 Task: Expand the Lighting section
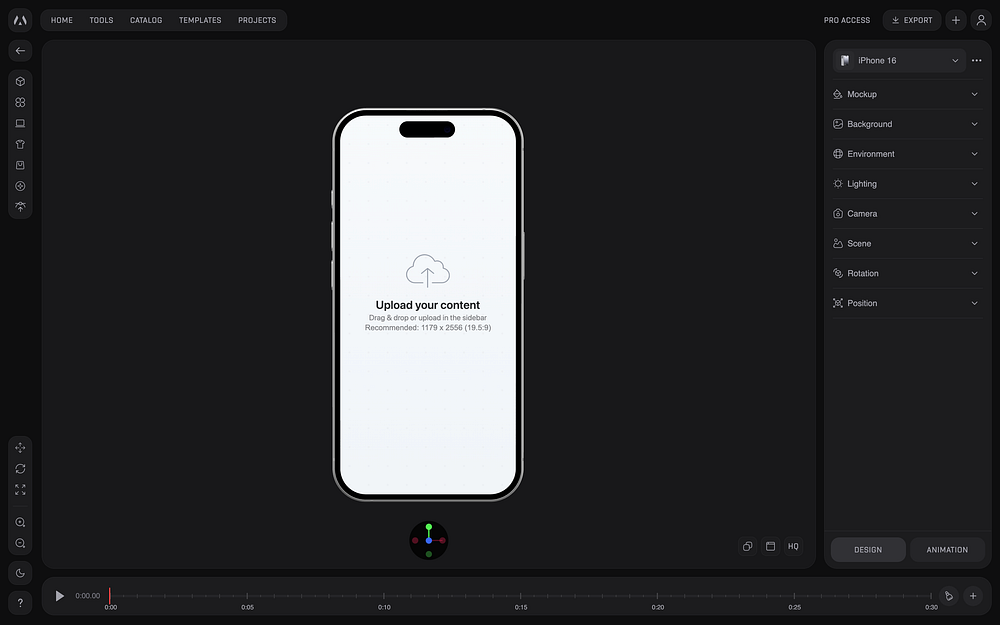[x=907, y=184]
